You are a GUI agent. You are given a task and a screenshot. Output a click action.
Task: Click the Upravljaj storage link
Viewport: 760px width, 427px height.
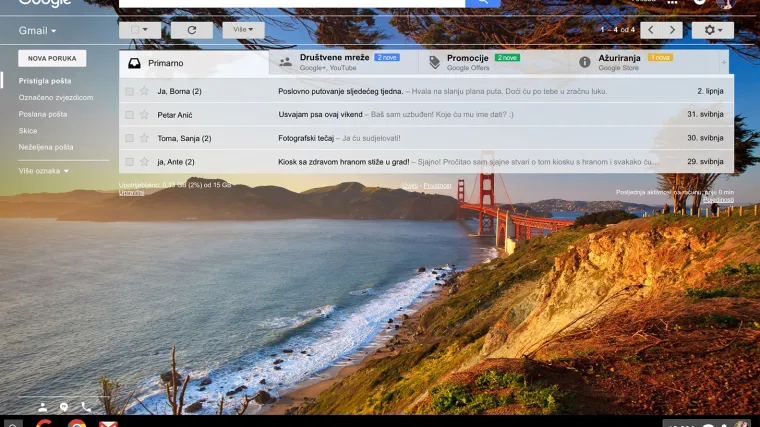131,193
